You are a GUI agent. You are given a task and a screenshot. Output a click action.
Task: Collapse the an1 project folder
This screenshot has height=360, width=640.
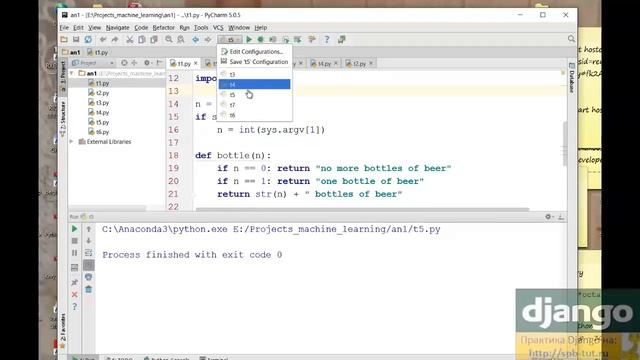[x=72, y=73]
